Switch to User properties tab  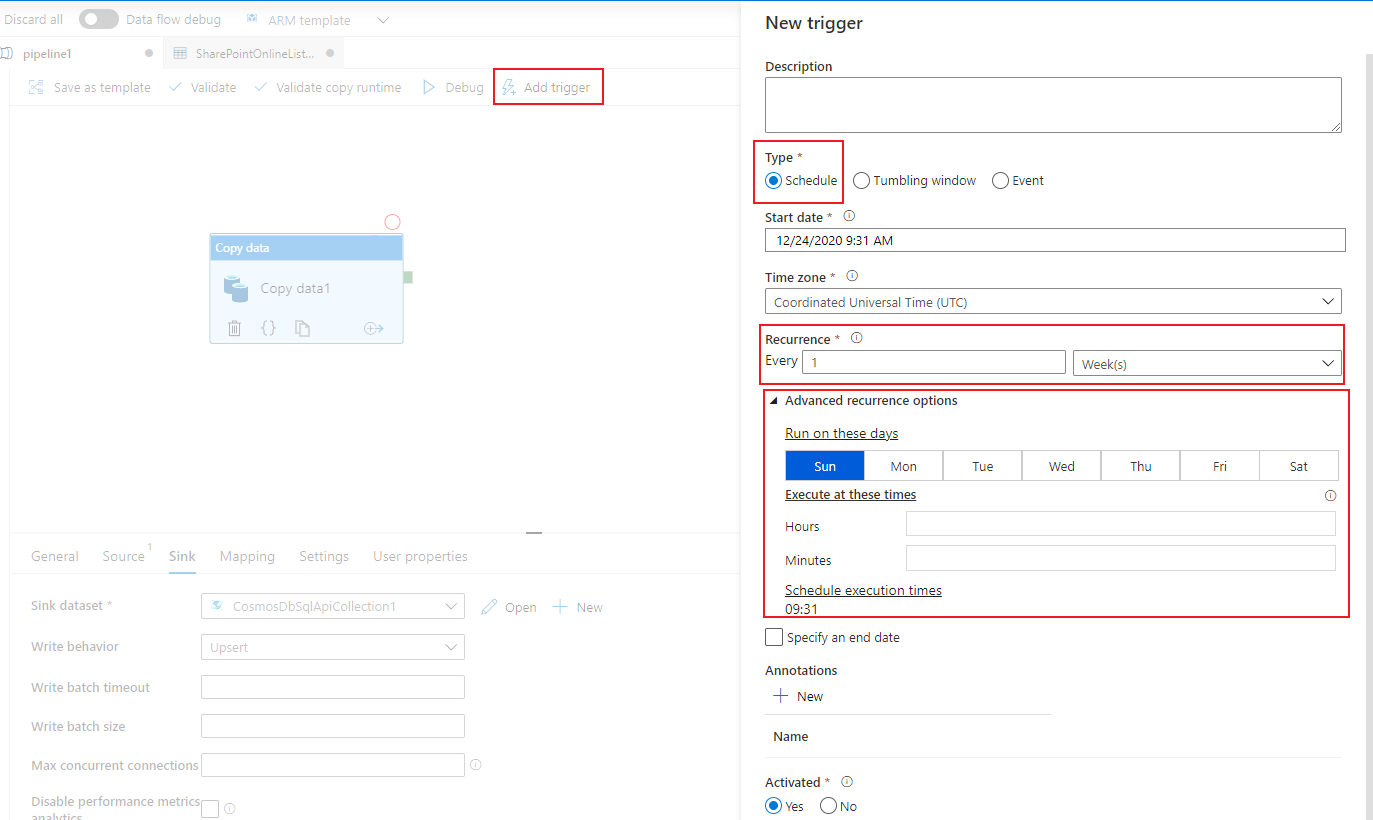point(420,556)
